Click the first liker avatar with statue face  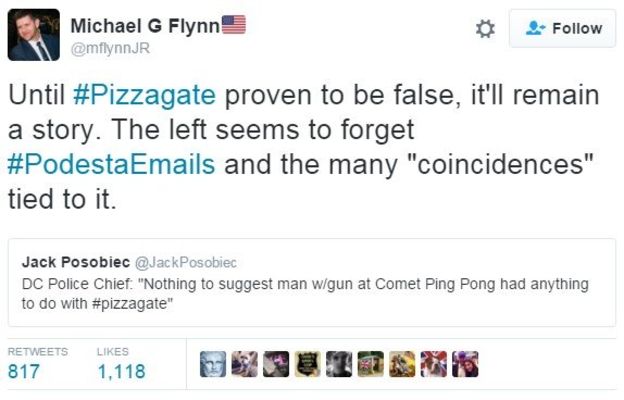(x=213, y=365)
